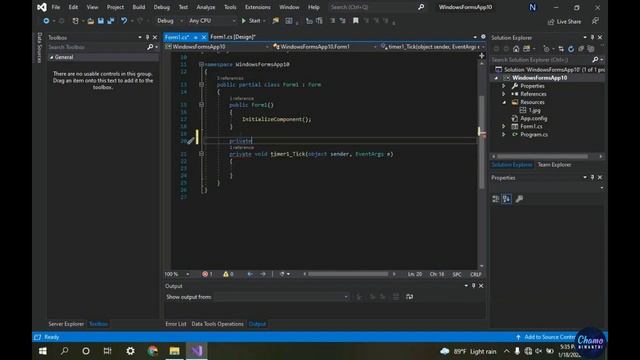Open the timer1_Tick member dropdown
Viewport: 640px width, 360px height.
pos(432,47)
